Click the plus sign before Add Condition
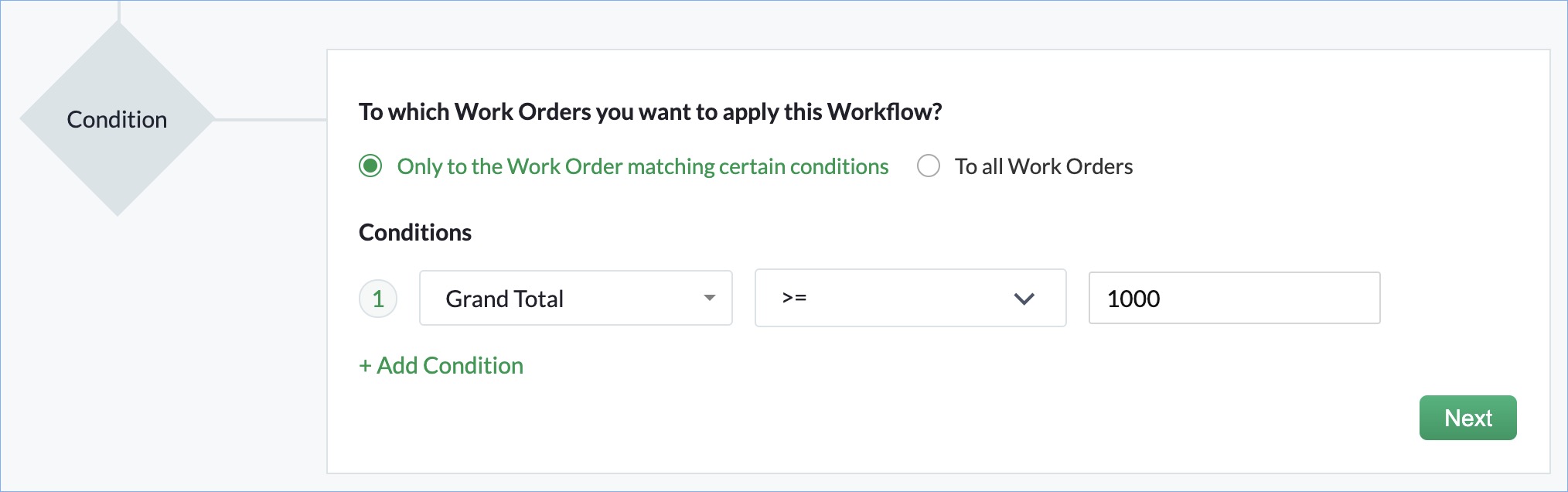Viewport: 1568px width, 492px height. [x=365, y=366]
